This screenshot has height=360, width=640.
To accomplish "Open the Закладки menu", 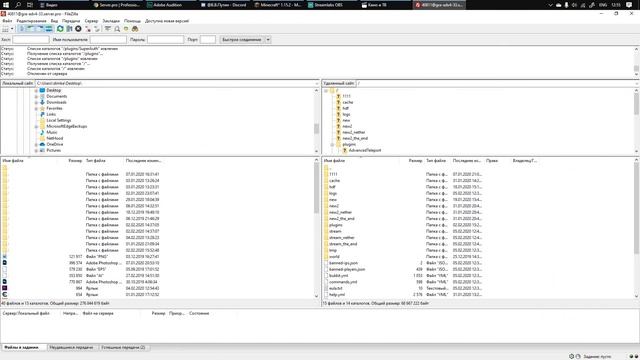I will pyautogui.click(x=111, y=21).
